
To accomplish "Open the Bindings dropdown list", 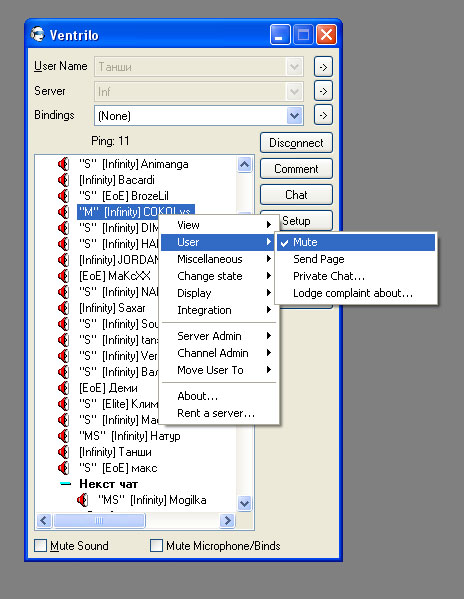I will (x=294, y=115).
